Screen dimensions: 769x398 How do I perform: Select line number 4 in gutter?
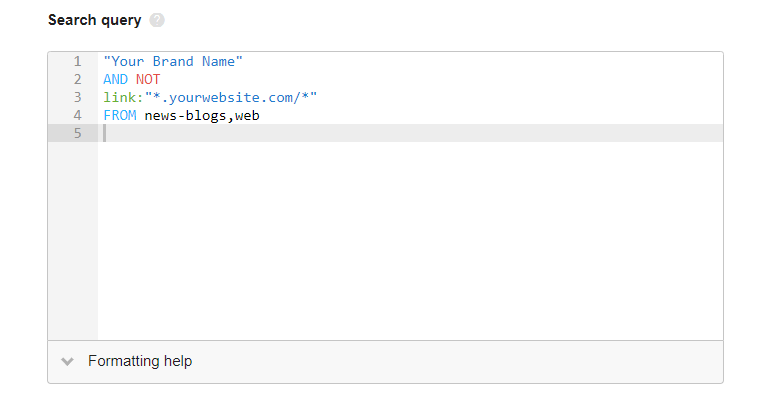click(x=77, y=115)
